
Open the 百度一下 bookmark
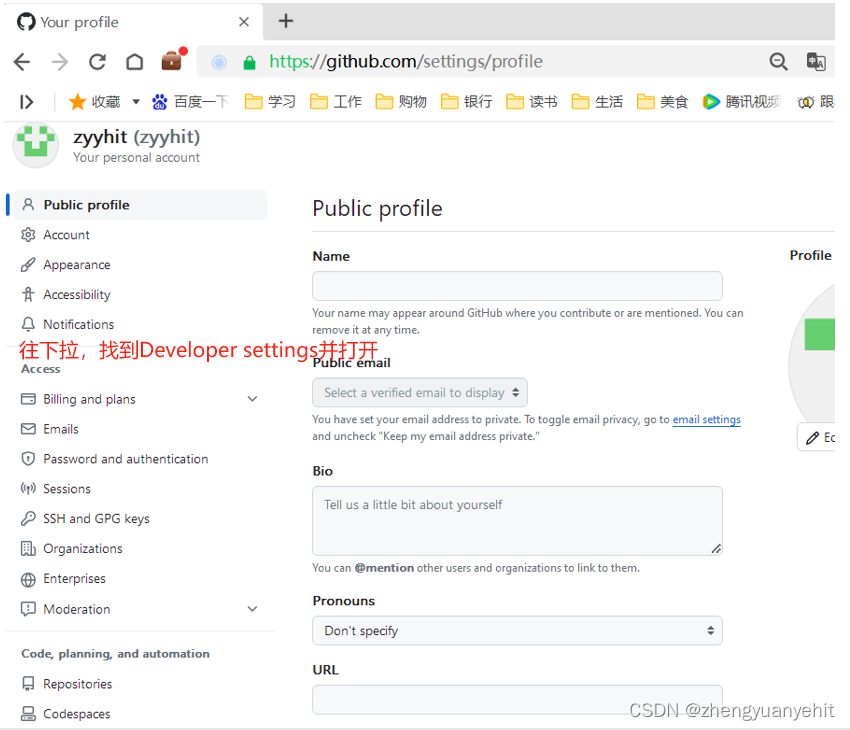(190, 101)
